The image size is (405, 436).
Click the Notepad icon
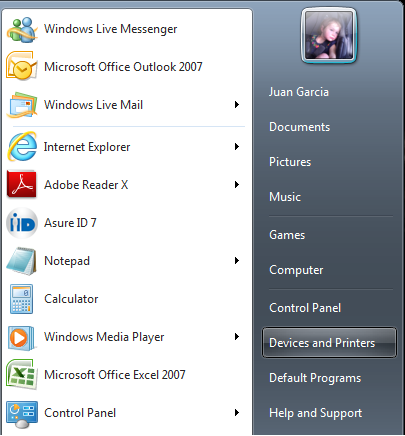22,261
